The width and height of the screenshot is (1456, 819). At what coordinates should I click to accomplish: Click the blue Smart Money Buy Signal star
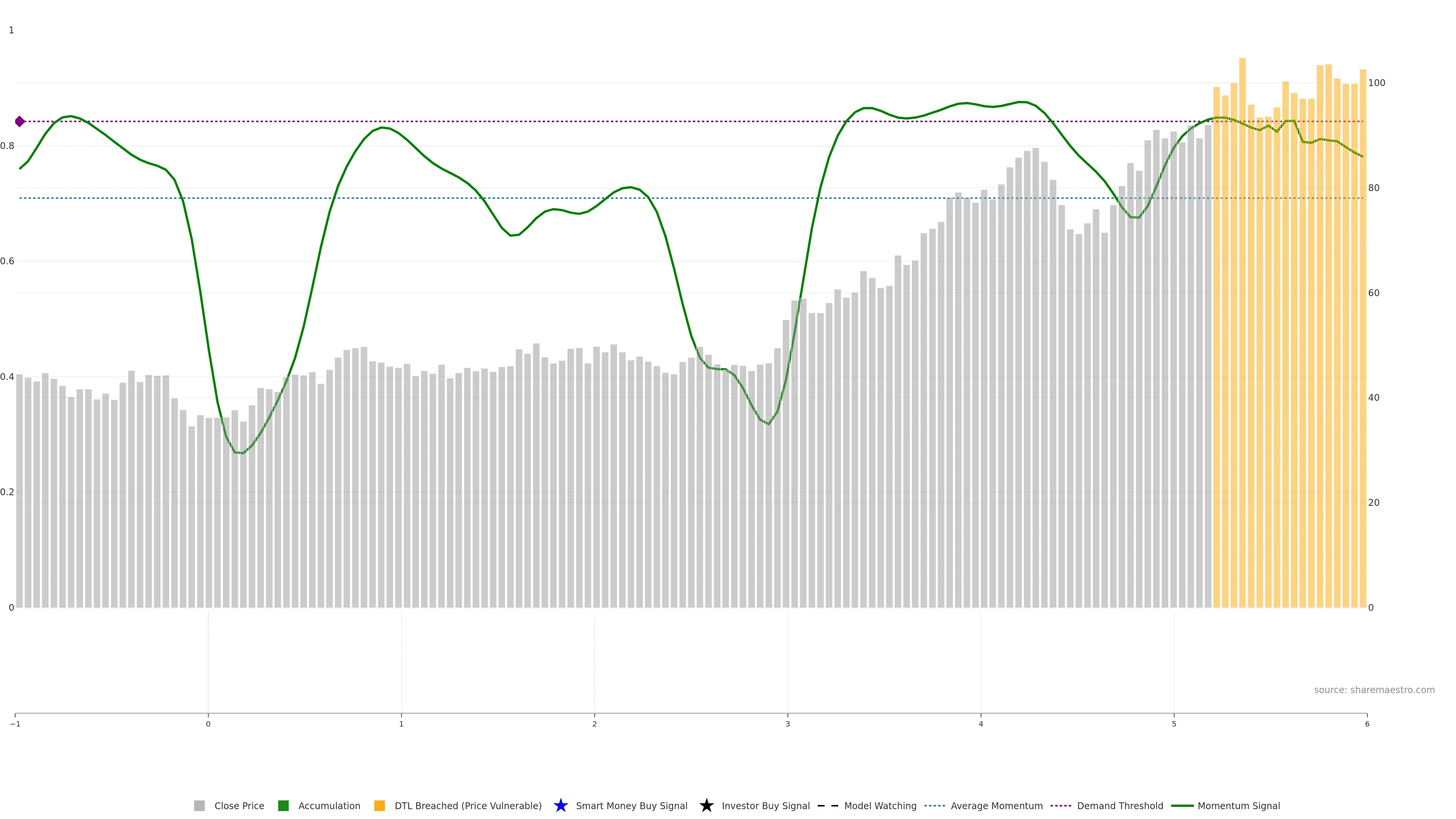point(561,805)
